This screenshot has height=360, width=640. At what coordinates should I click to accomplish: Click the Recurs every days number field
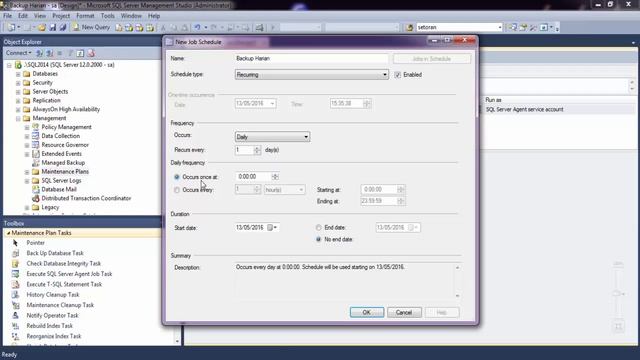click(x=244, y=150)
